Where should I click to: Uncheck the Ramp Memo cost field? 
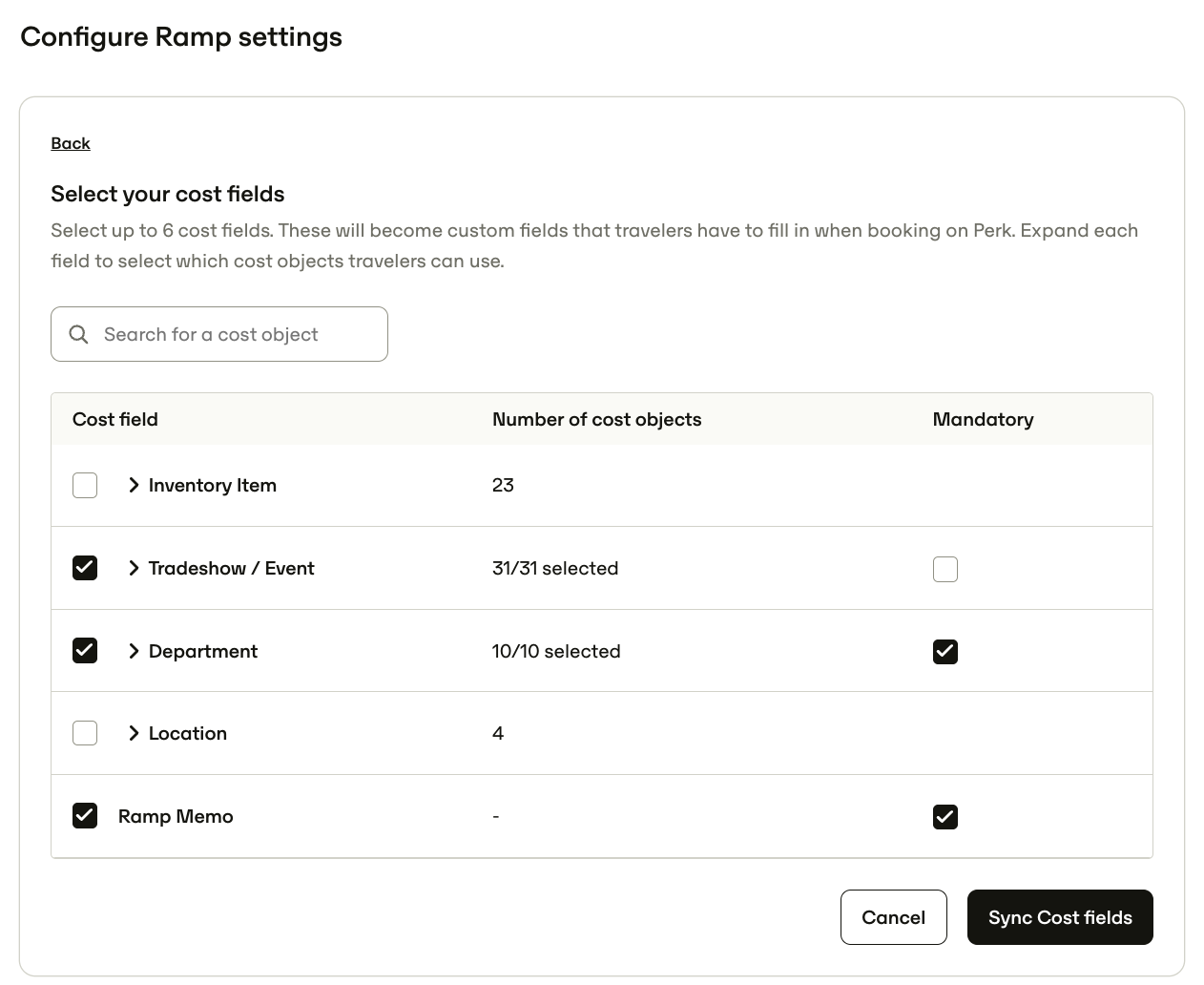tap(85, 816)
